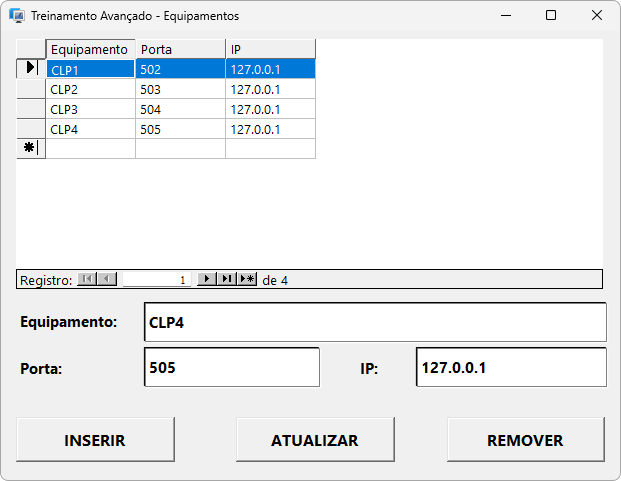Screen dimensions: 621x481
Task: Focus the IP address input field
Action: coord(510,367)
